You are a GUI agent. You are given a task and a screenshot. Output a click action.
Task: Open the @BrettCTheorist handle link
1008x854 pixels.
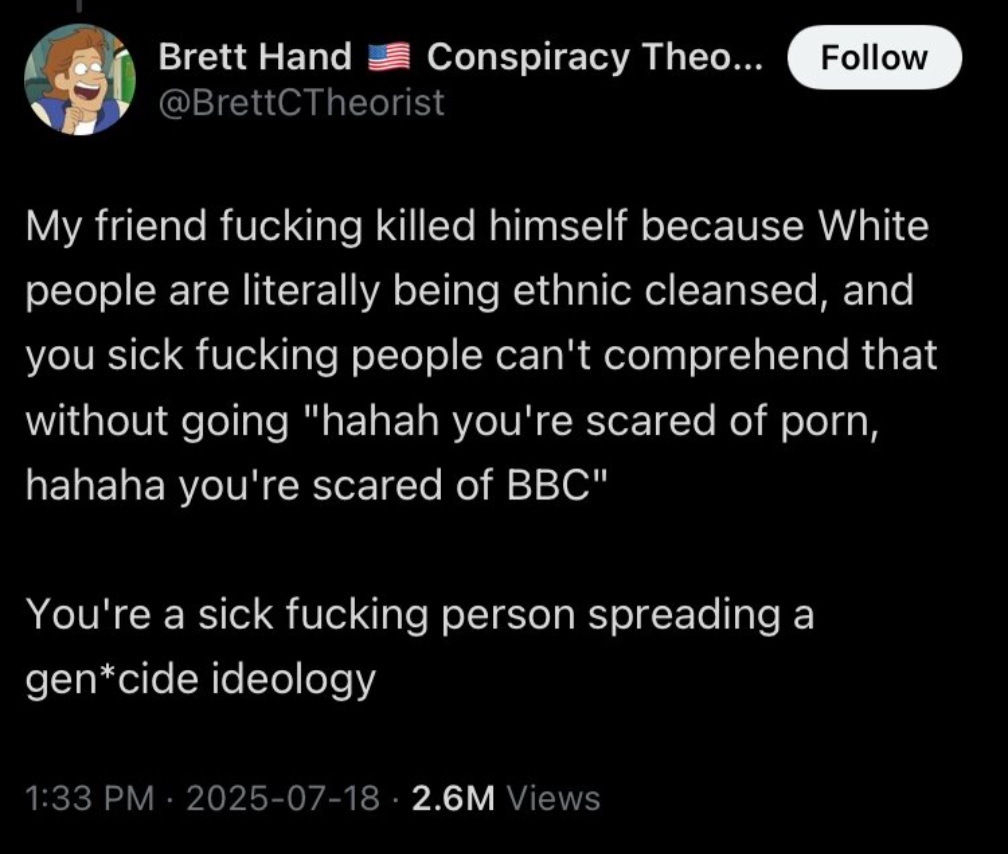[x=302, y=102]
